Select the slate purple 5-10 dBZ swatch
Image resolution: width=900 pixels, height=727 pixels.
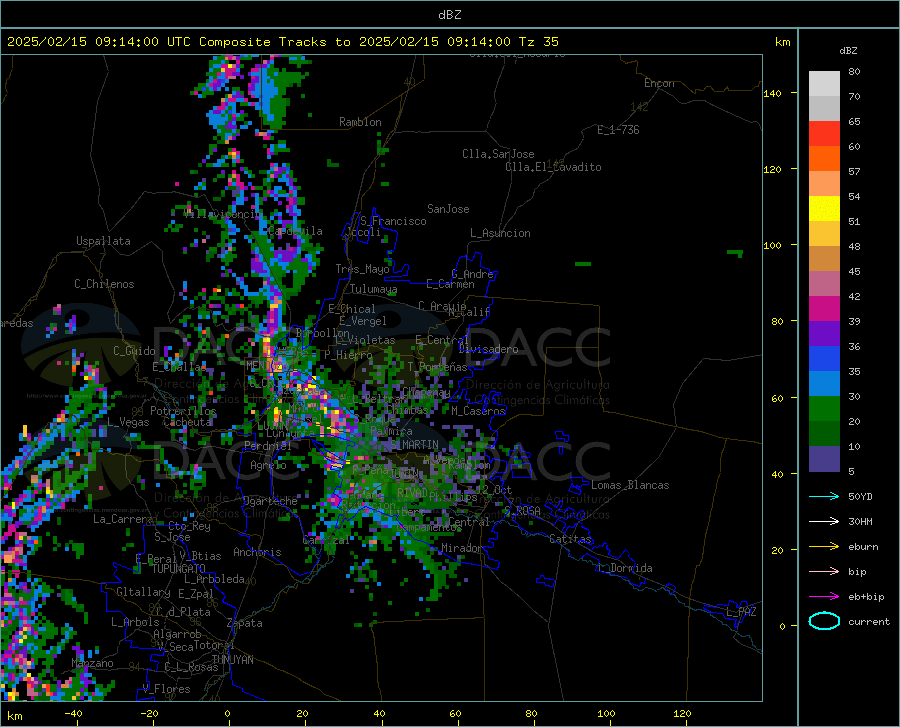point(824,459)
